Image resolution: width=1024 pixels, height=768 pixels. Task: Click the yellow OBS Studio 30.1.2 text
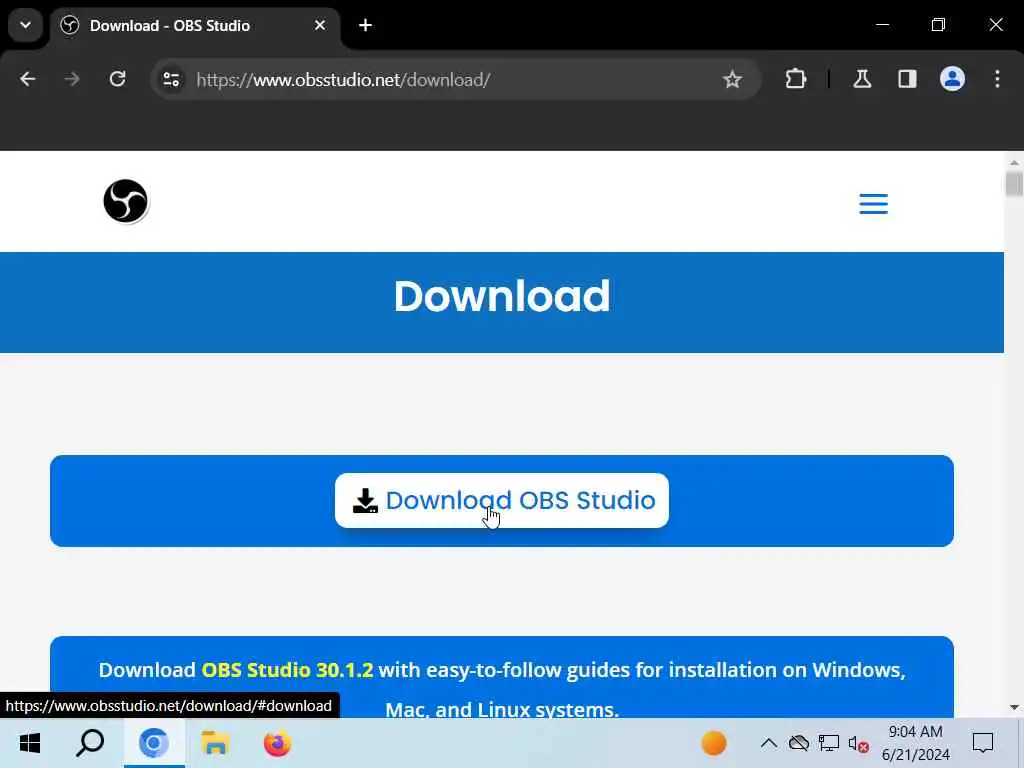pos(287,670)
